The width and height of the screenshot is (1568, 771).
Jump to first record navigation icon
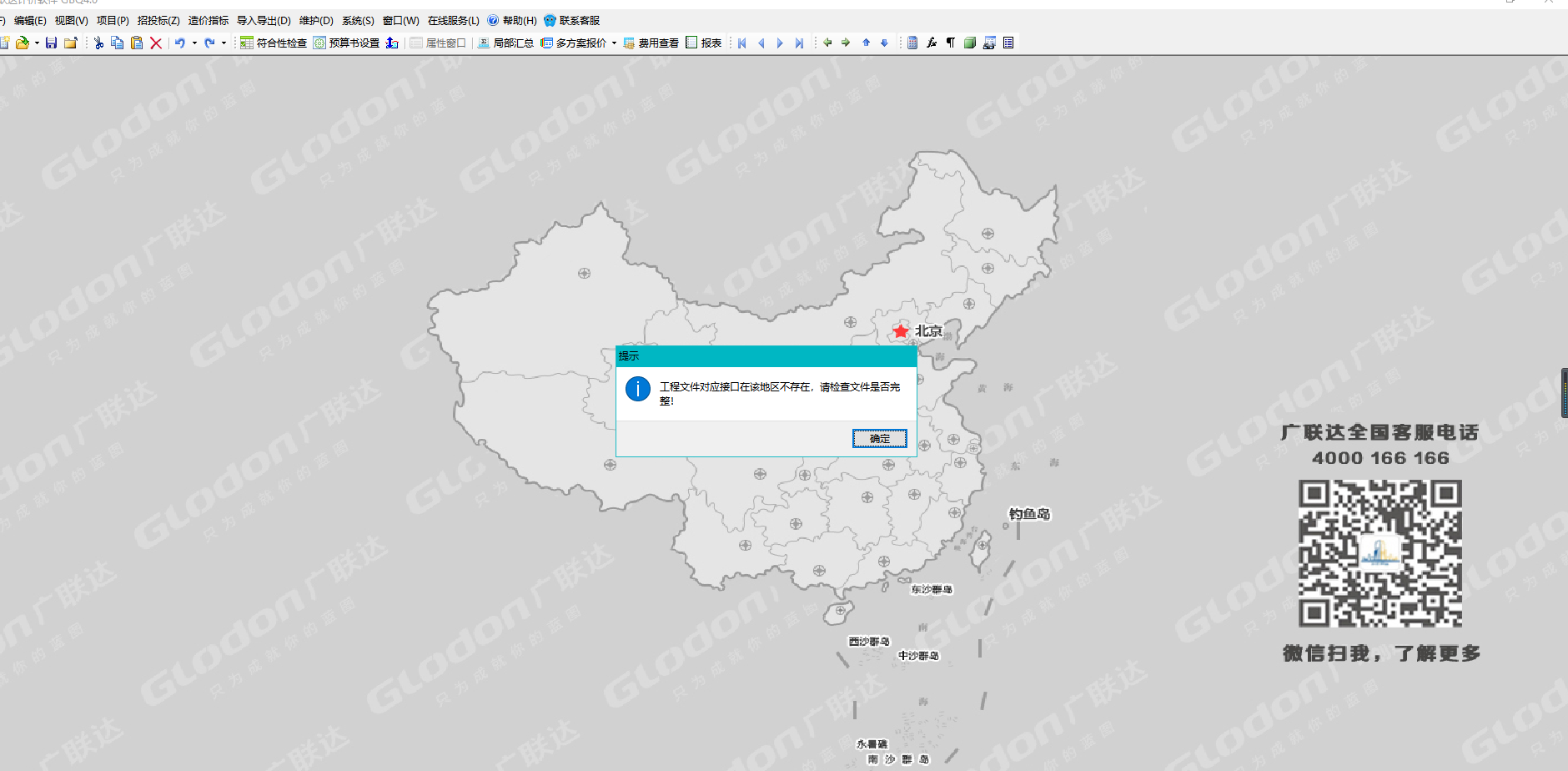(x=742, y=43)
